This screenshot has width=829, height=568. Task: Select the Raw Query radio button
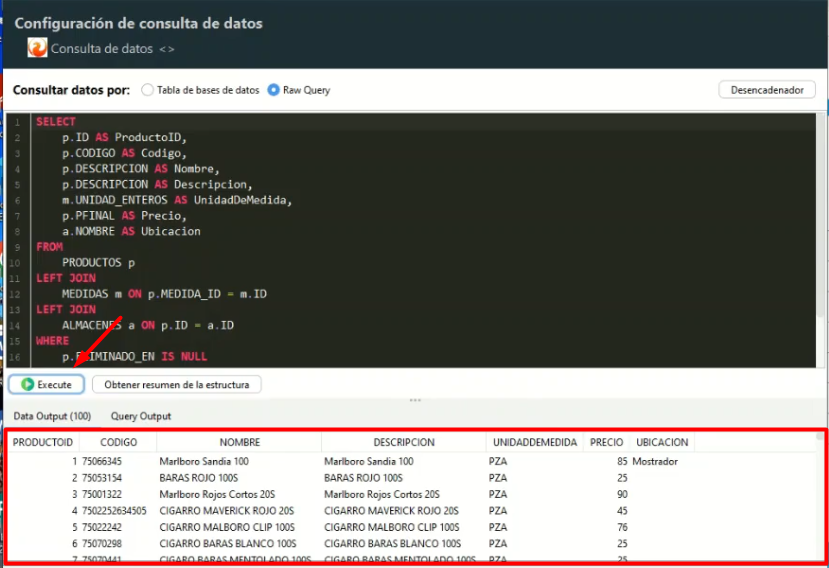(273, 90)
